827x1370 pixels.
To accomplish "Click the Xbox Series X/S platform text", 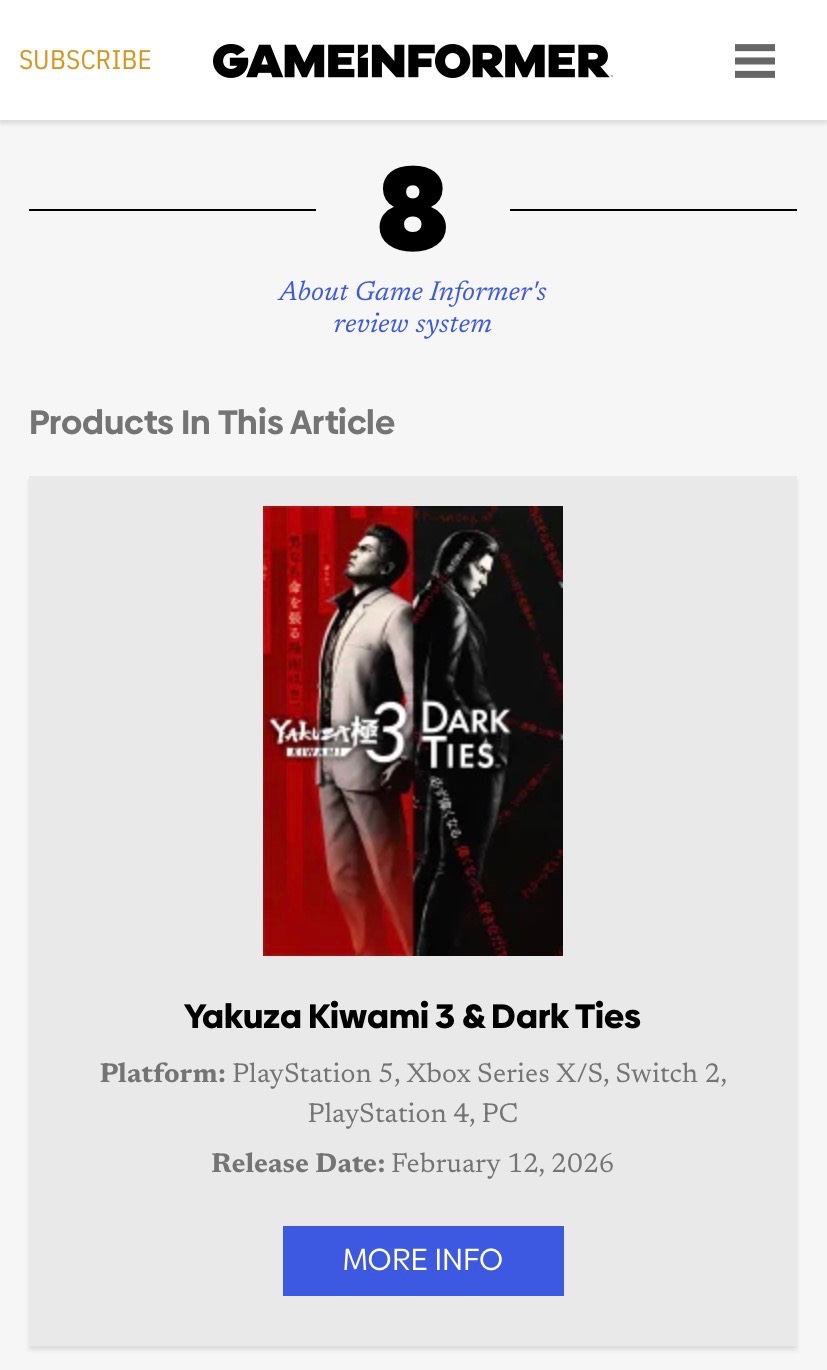I will (x=505, y=1075).
